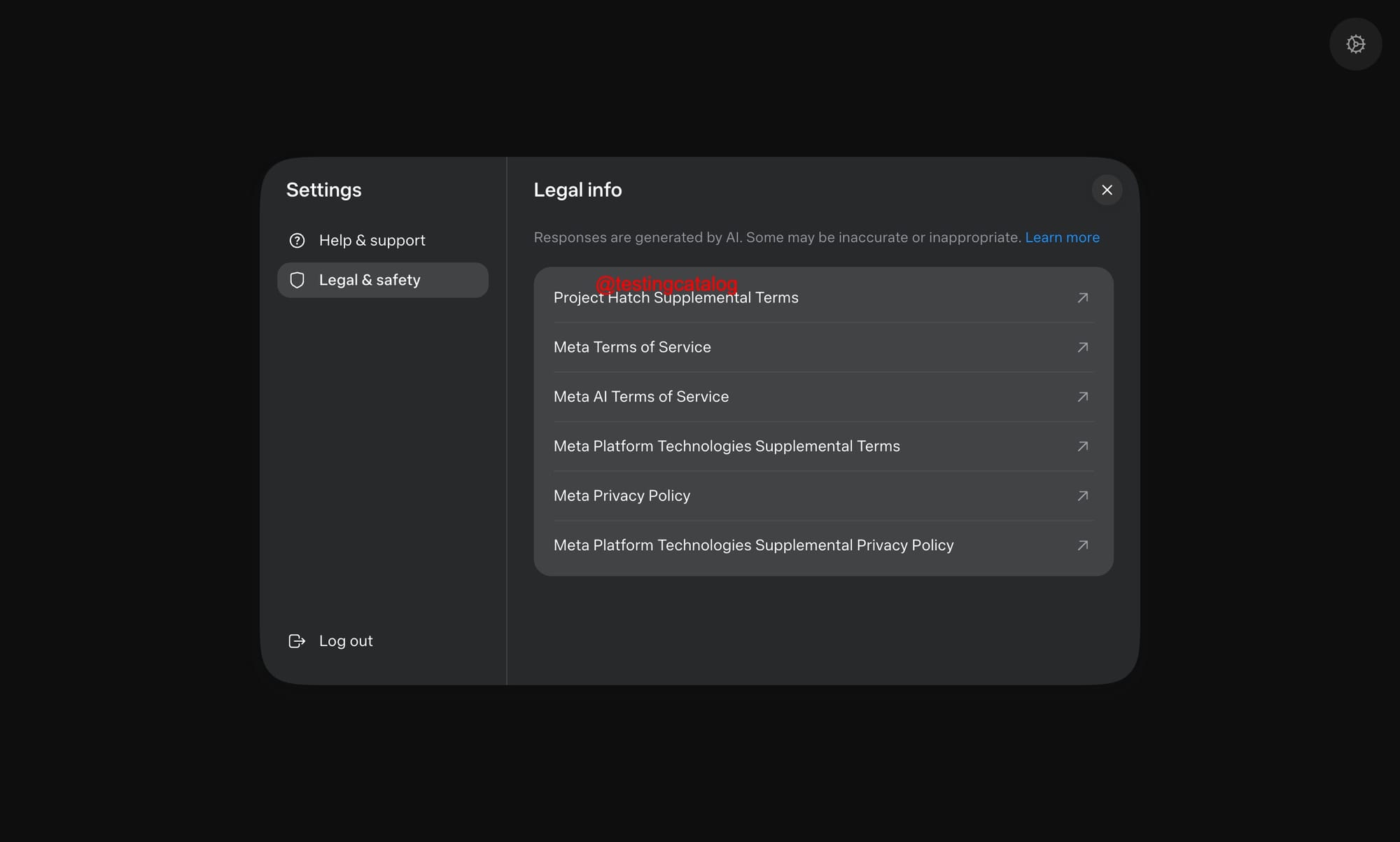The image size is (1400, 842).
Task: Click the Legal & safety shield icon
Action: click(297, 280)
